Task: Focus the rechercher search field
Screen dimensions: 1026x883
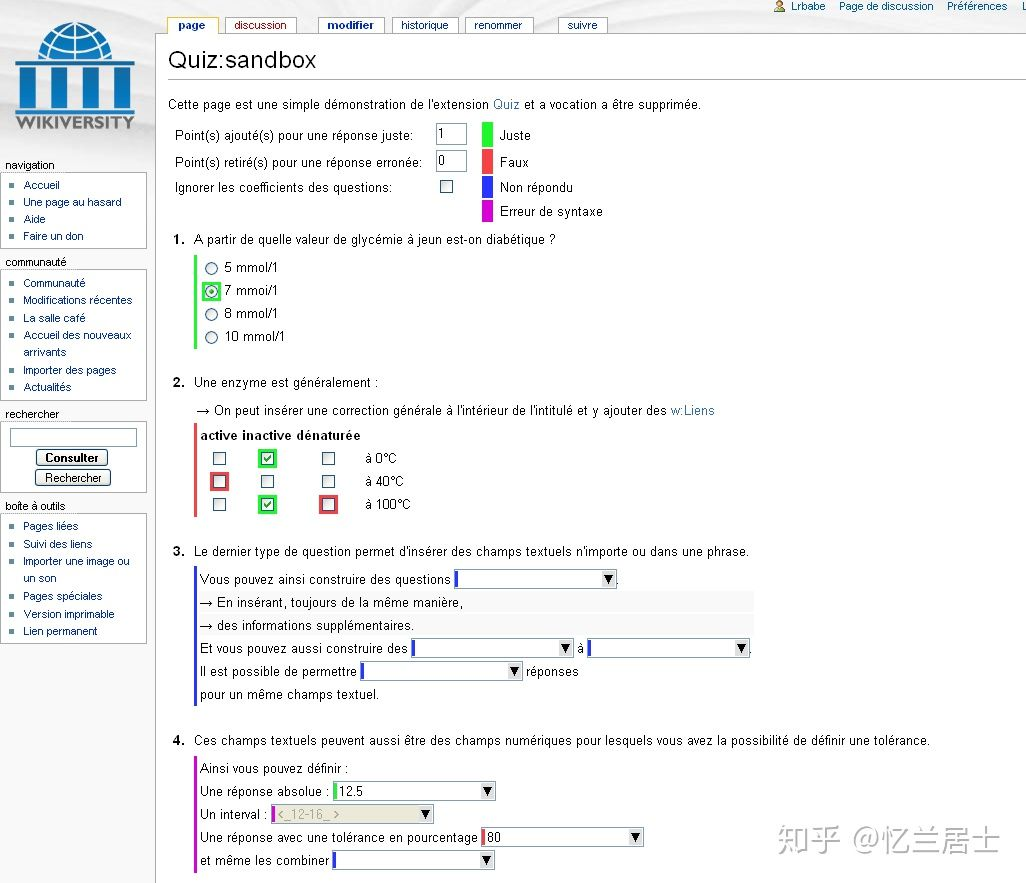Action: coord(73,437)
